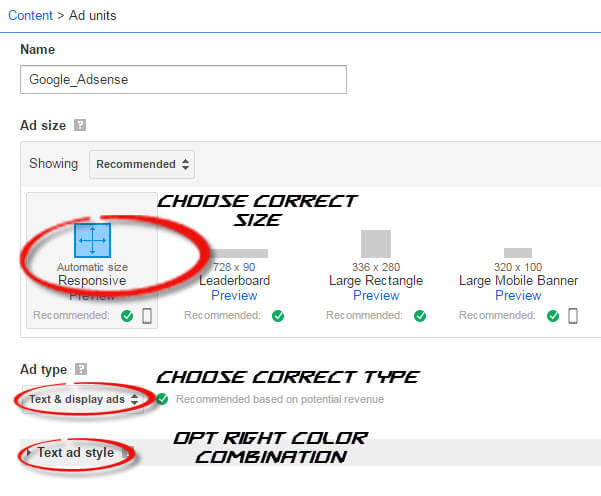Go to the Content breadcrumb link
601x496 pixels.
tap(30, 15)
